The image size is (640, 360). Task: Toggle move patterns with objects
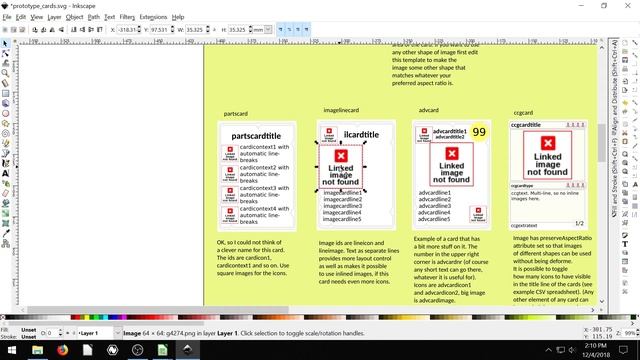pyautogui.click(x=306, y=29)
